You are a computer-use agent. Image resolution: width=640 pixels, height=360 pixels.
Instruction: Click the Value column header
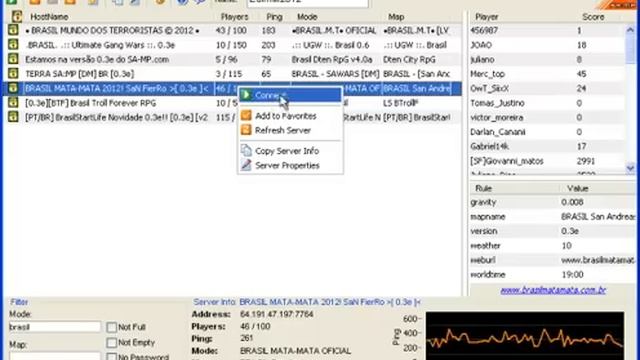click(x=578, y=188)
